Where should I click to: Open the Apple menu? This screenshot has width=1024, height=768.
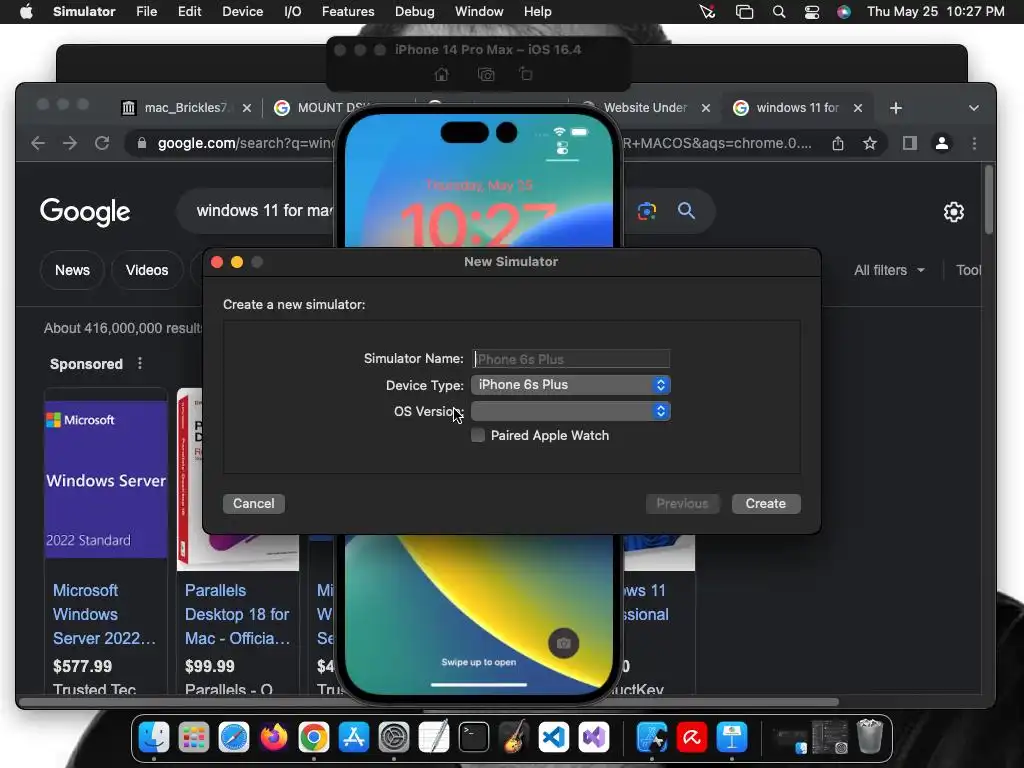click(26, 12)
